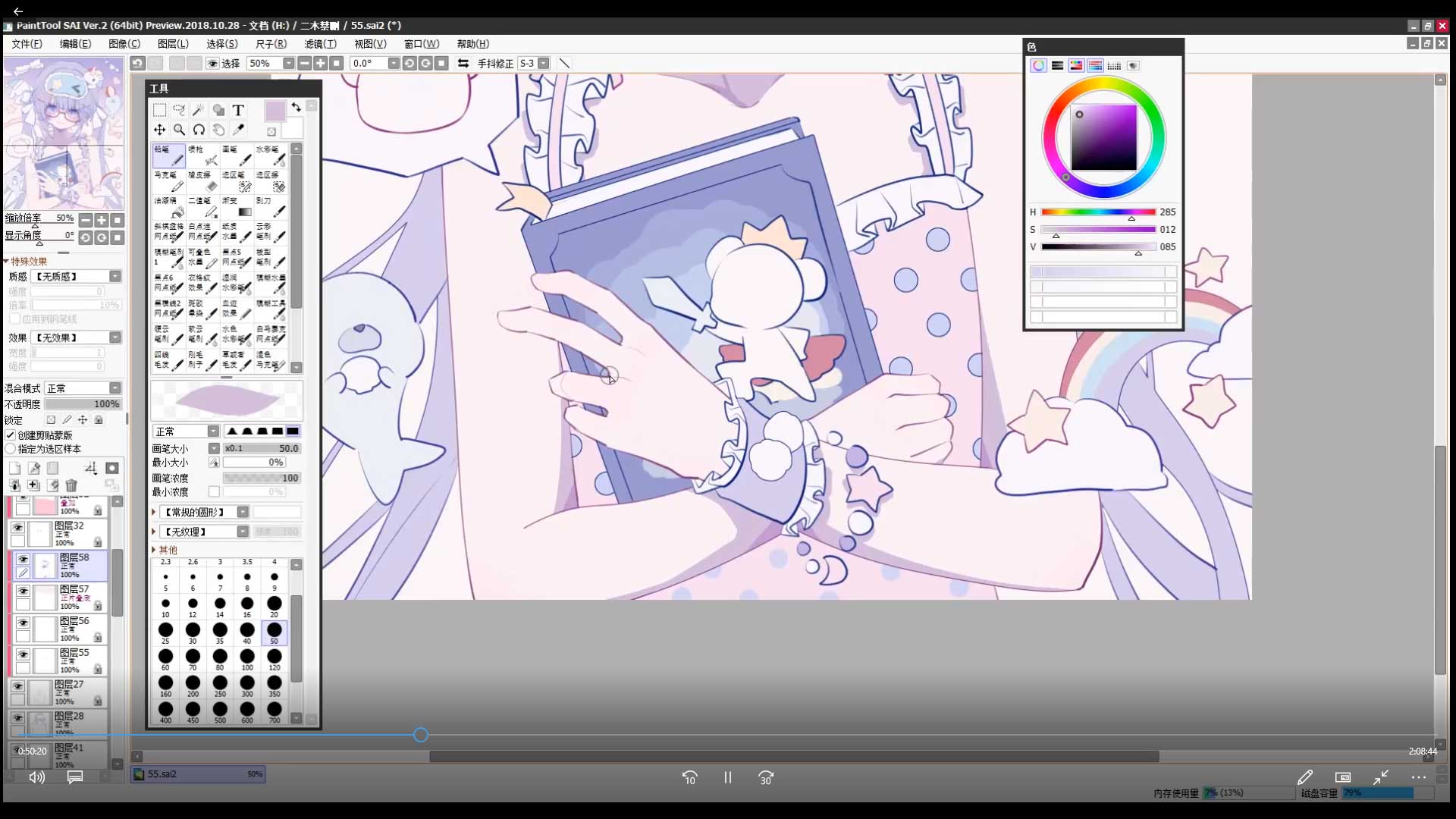1456x819 pixels.
Task: Click the hue slider in color panel
Action: (1097, 212)
